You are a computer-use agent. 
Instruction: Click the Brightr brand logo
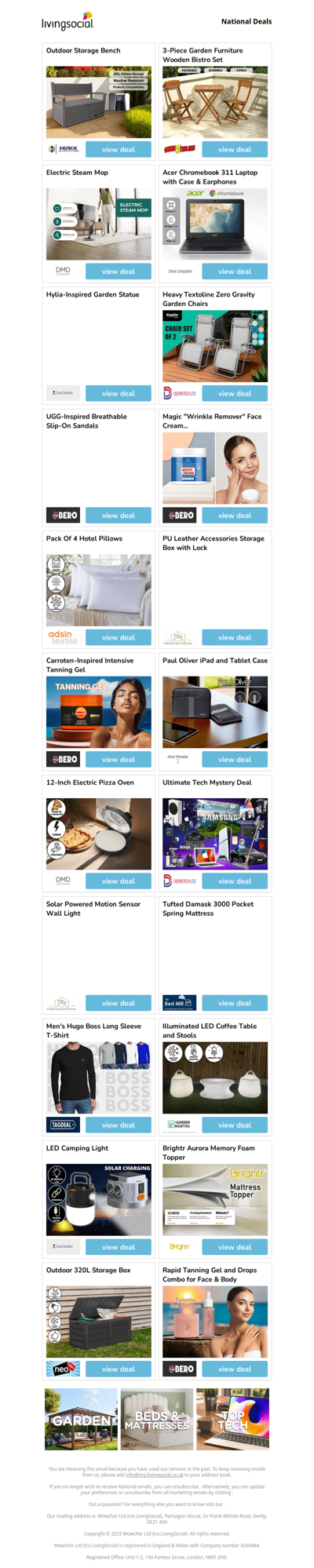[x=179, y=1246]
